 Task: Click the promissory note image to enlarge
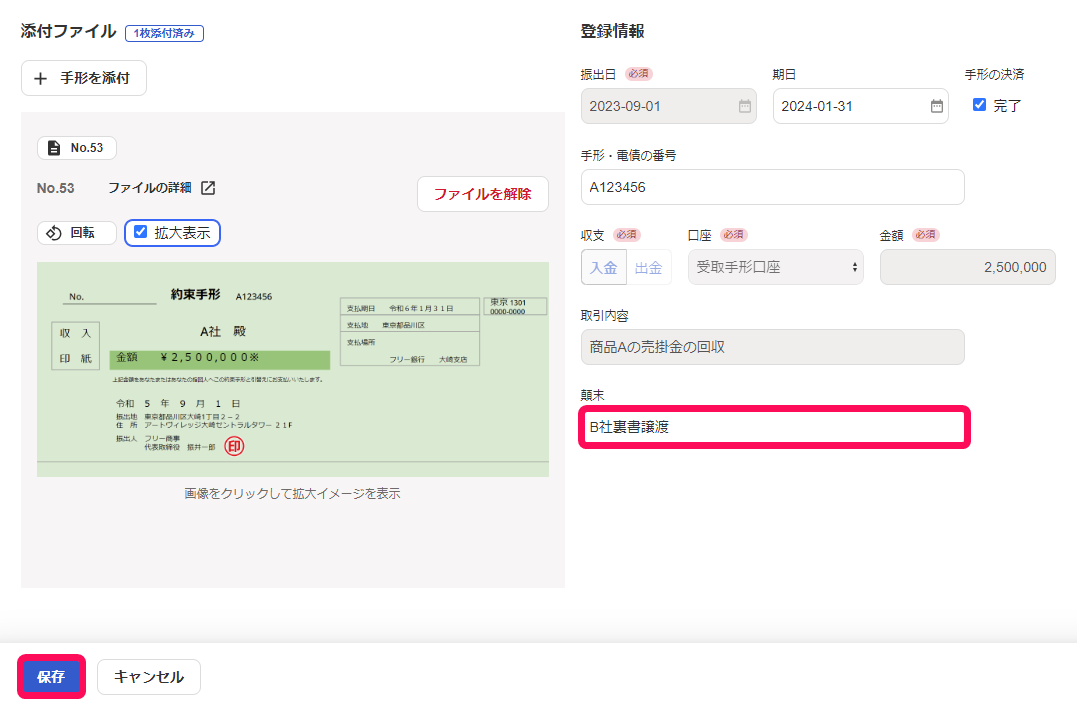point(293,369)
